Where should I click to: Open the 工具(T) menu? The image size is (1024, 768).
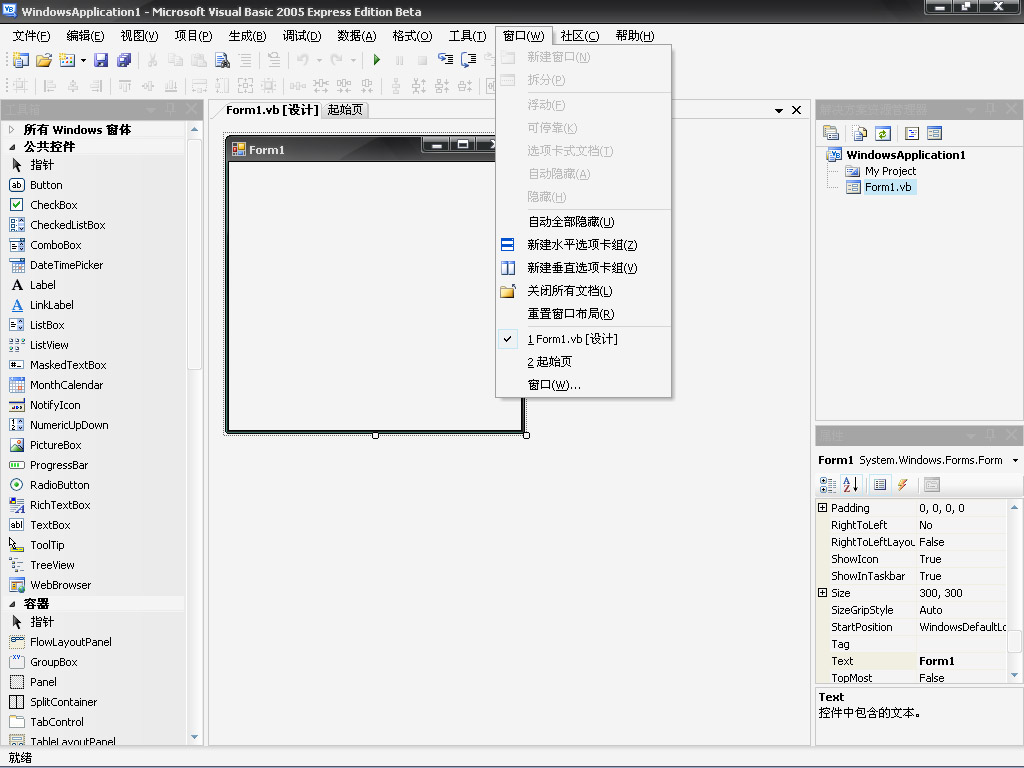[467, 36]
